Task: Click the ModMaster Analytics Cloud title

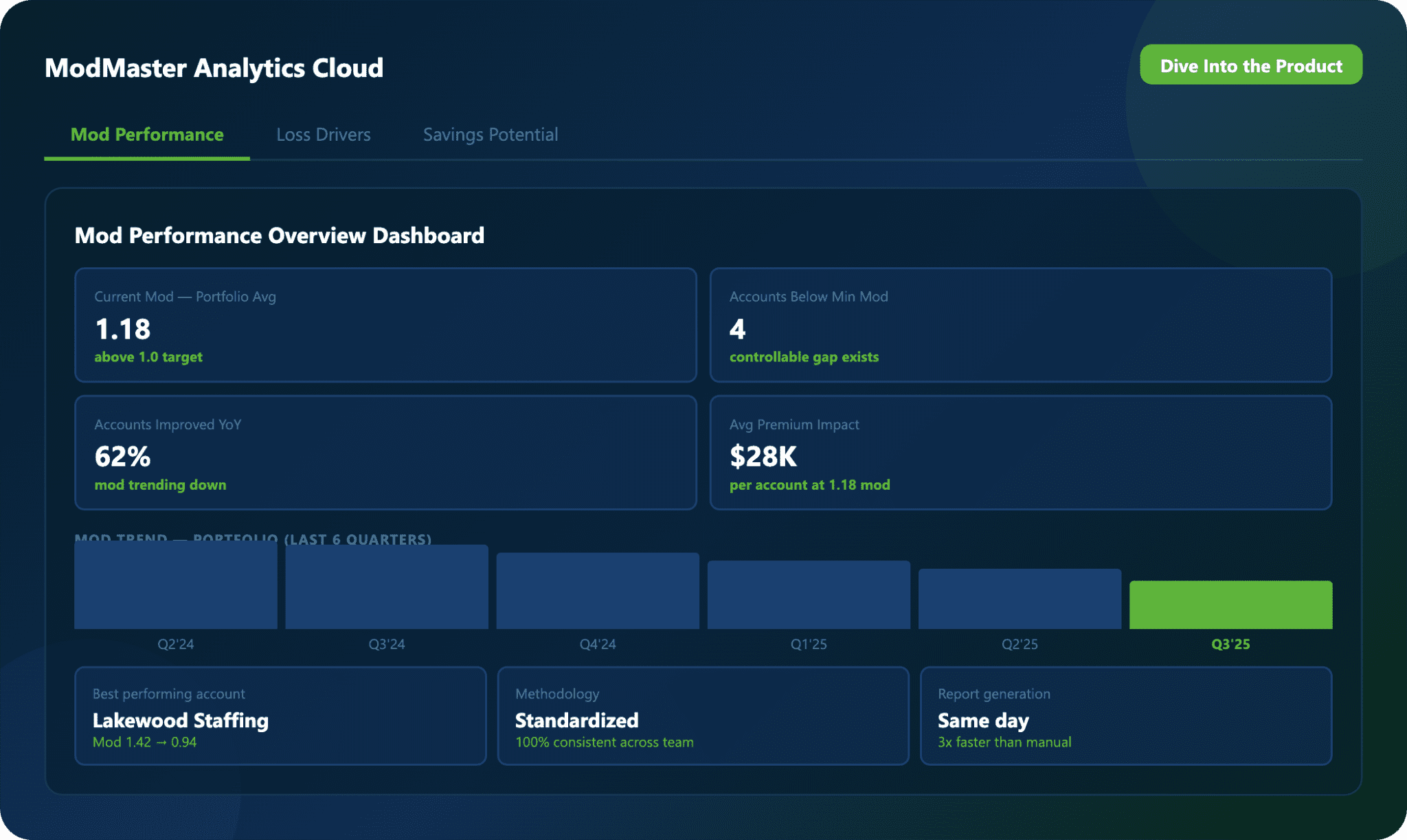Action: [214, 68]
